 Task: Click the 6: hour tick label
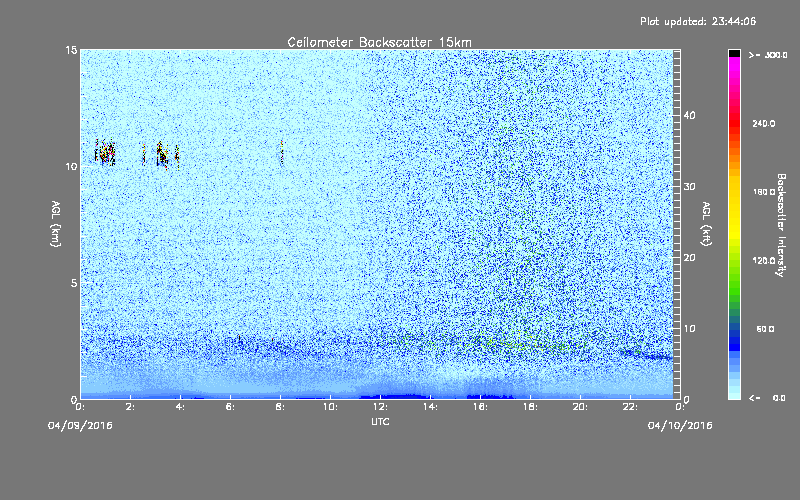pos(231,407)
